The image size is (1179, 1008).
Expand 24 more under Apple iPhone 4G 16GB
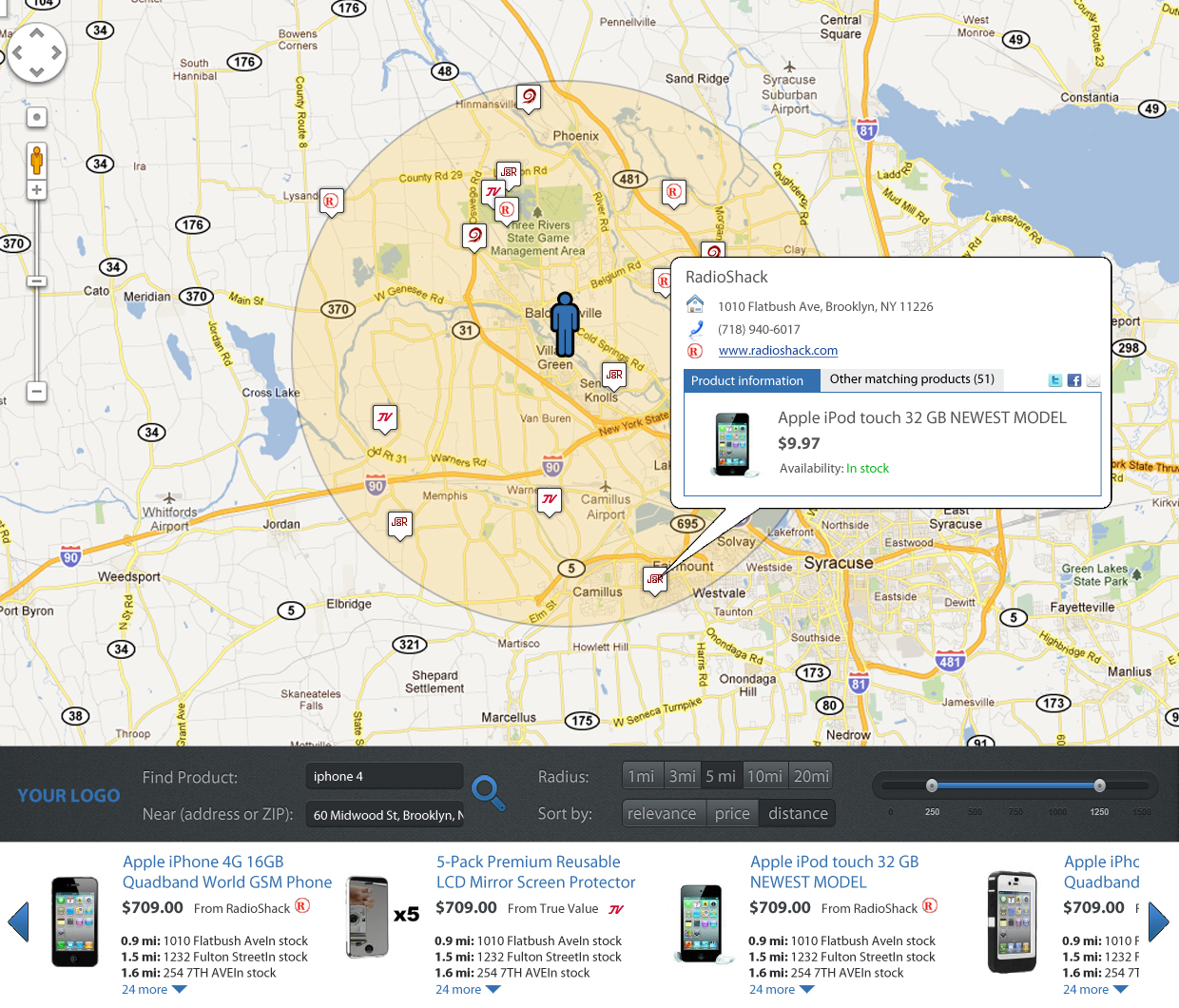coord(155,989)
